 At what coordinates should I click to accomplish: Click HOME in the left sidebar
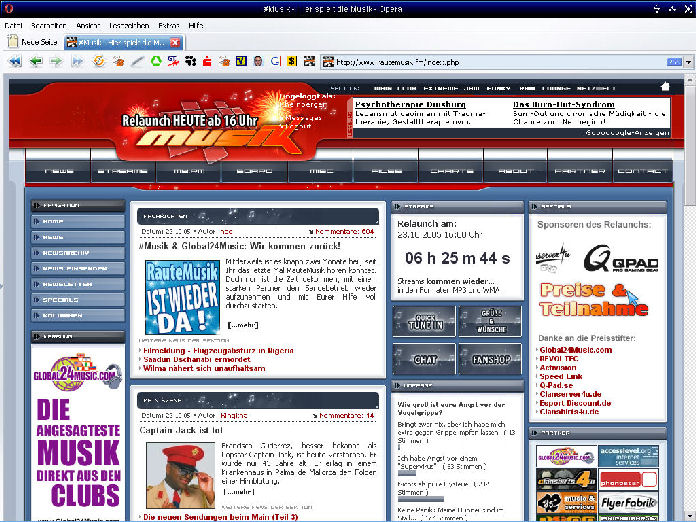tap(78, 221)
